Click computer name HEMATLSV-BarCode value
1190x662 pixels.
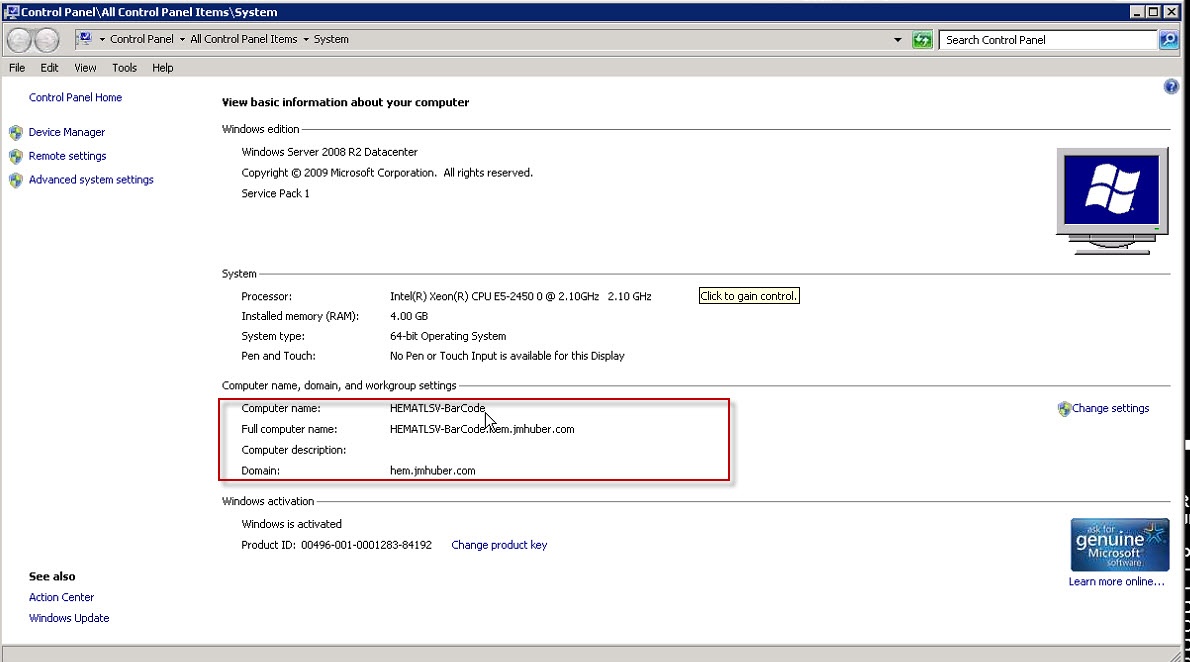coord(437,408)
